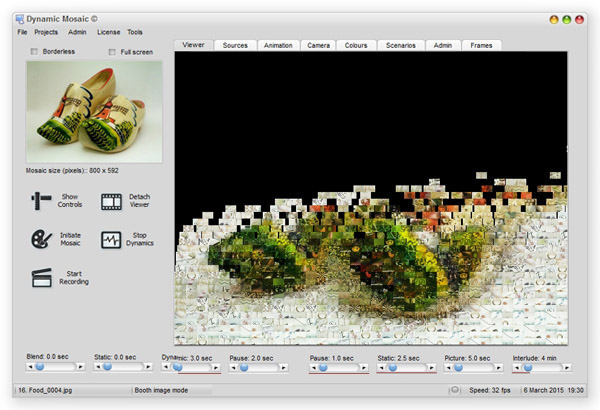Enable the Borderless checkbox
This screenshot has height=410, width=600.
point(35,51)
